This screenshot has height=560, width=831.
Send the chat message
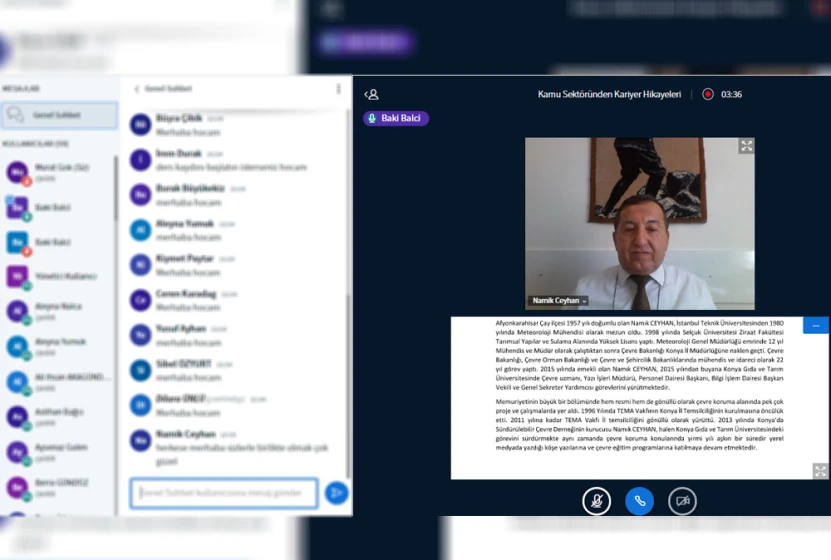click(336, 493)
